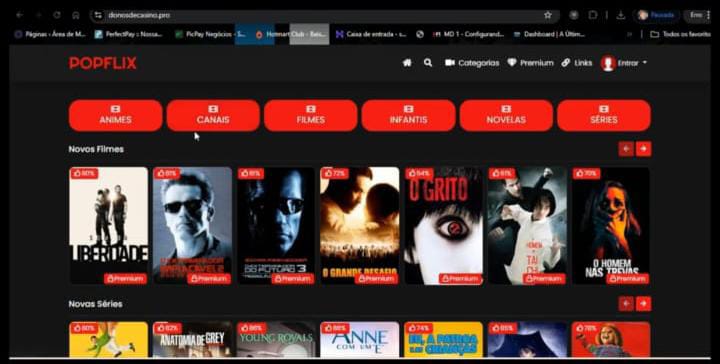Screen dimensions: 720x364
Task: Open the Todos os favoritos folder
Action: tap(681, 34)
